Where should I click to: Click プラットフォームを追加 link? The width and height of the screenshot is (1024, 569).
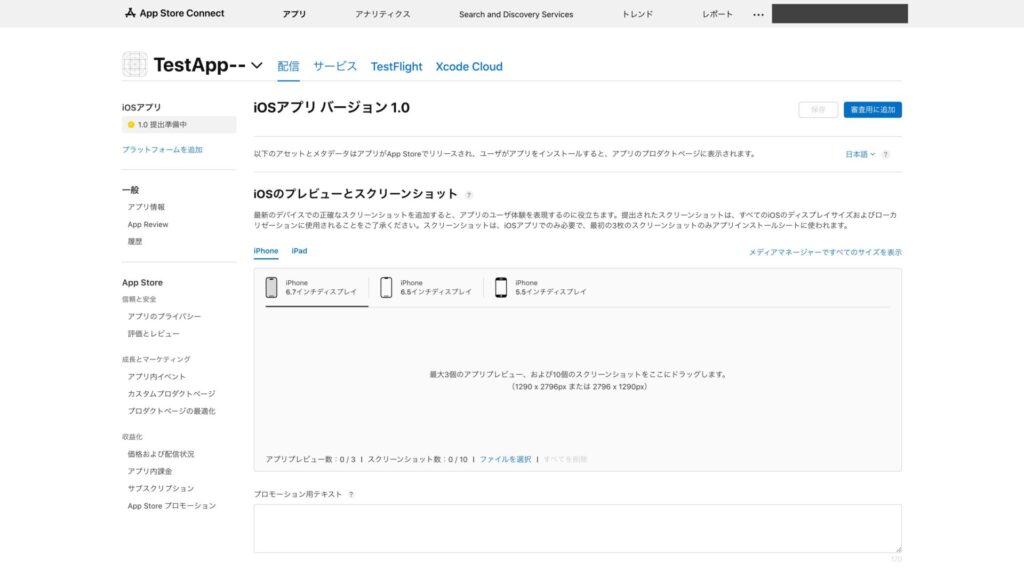(162, 150)
